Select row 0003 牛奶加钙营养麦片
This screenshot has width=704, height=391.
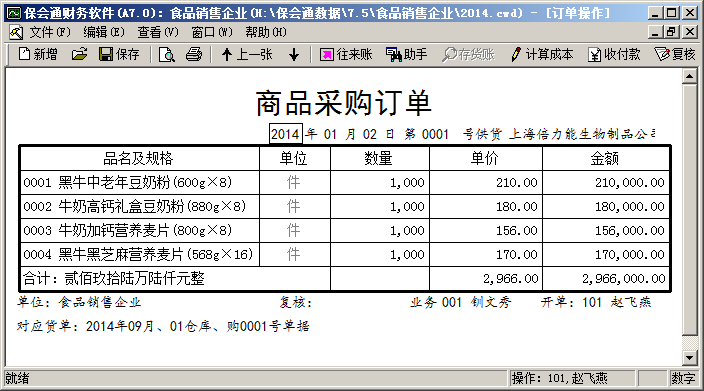click(x=140, y=230)
